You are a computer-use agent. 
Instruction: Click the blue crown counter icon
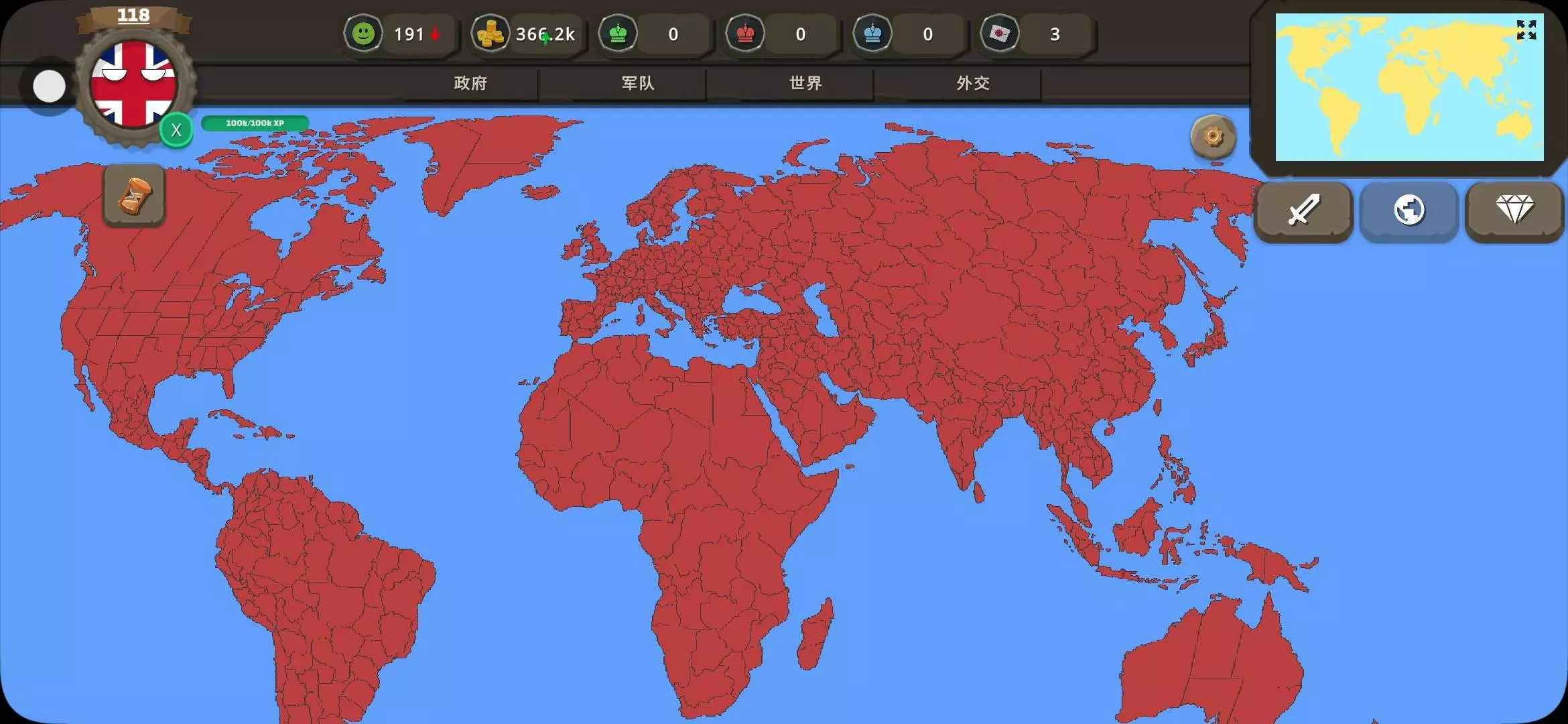872,34
